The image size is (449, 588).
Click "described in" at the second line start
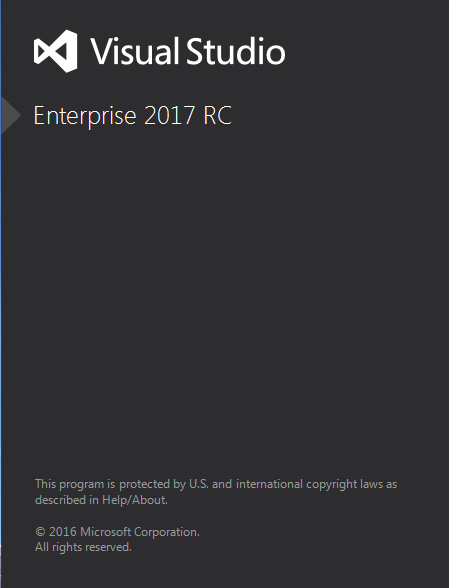[67, 500]
